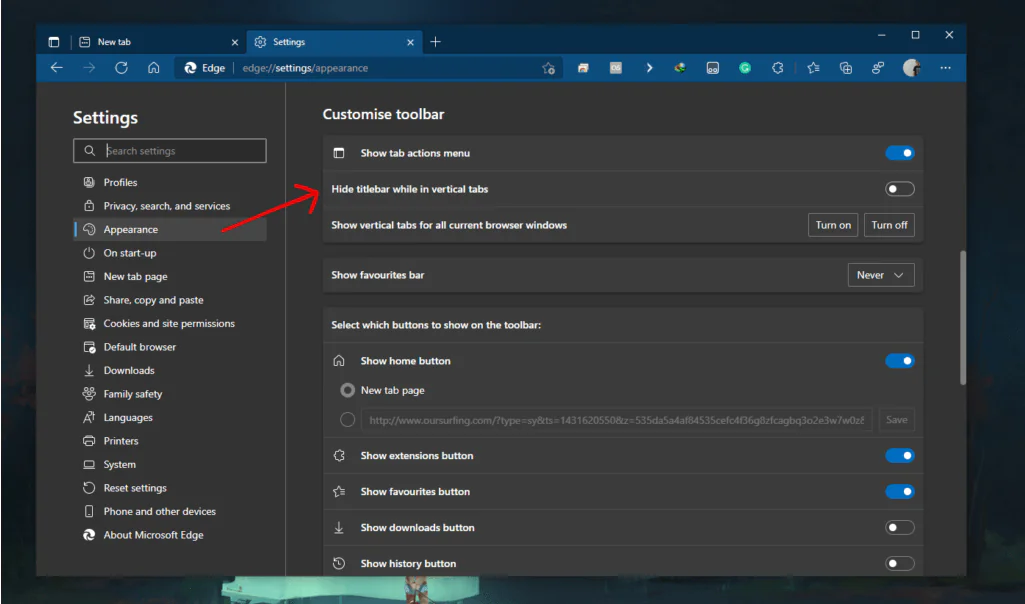Screen dimensions: 1025x604
Task: Open the favourites star-list toolbar icon
Action: tap(813, 68)
